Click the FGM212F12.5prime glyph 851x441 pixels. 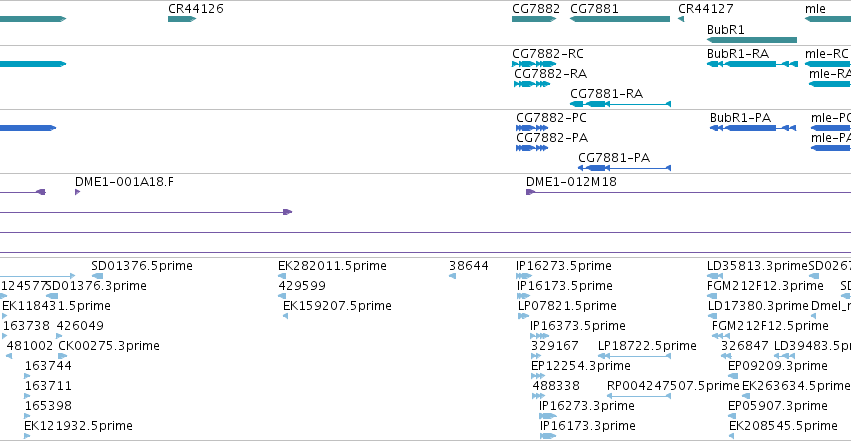point(721,336)
